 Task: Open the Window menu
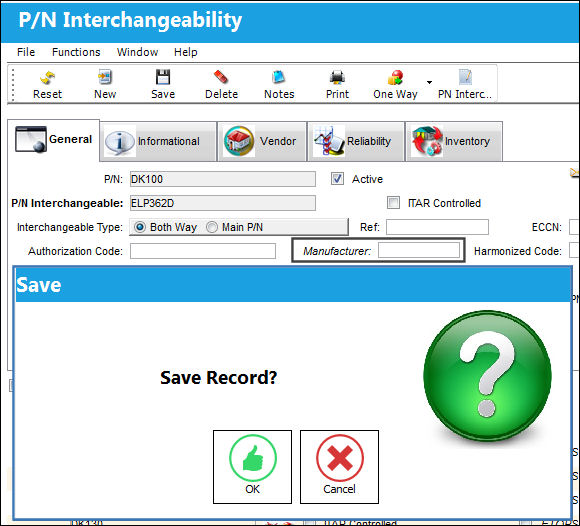(137, 52)
